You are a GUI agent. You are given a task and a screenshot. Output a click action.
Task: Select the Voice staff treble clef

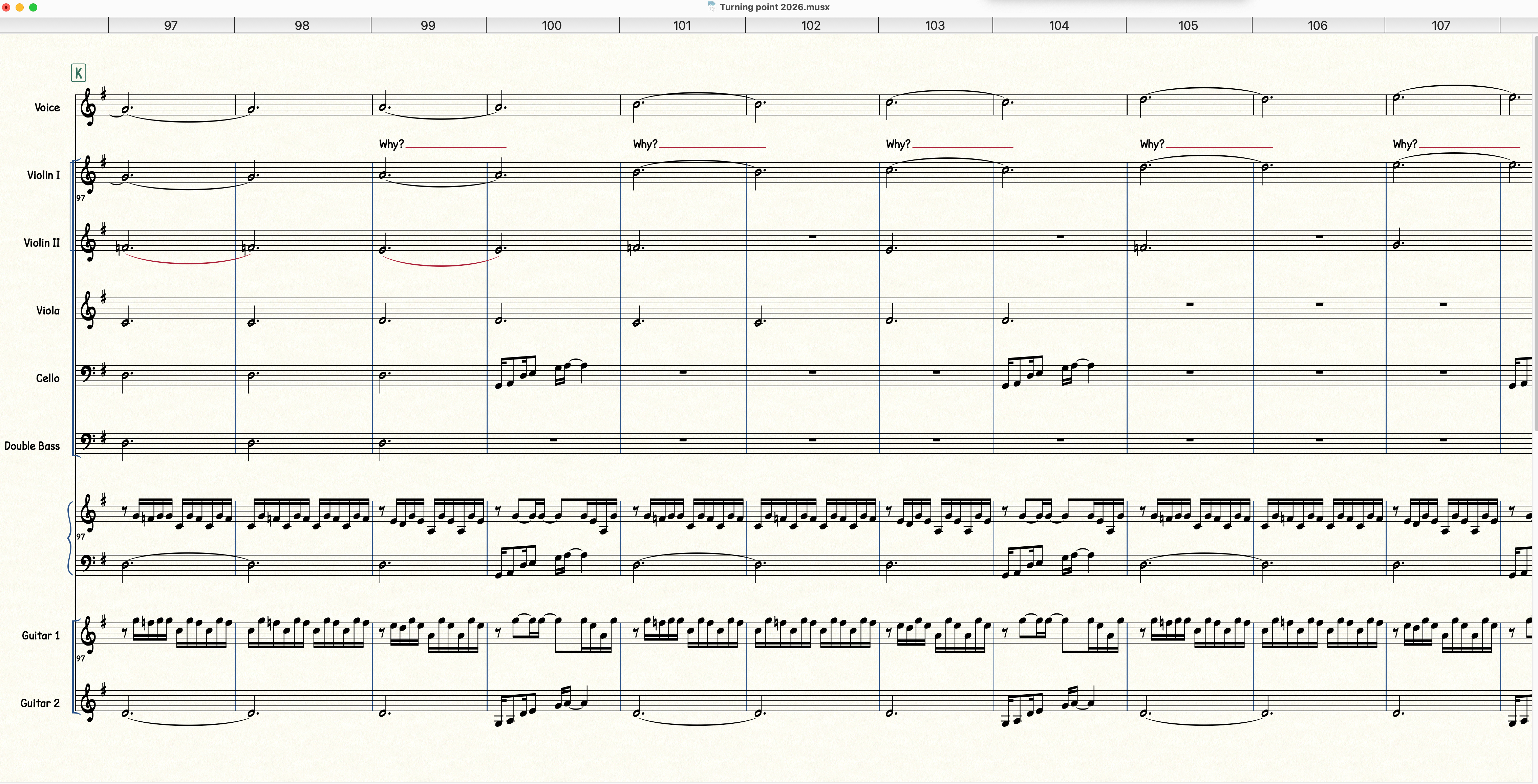click(88, 107)
